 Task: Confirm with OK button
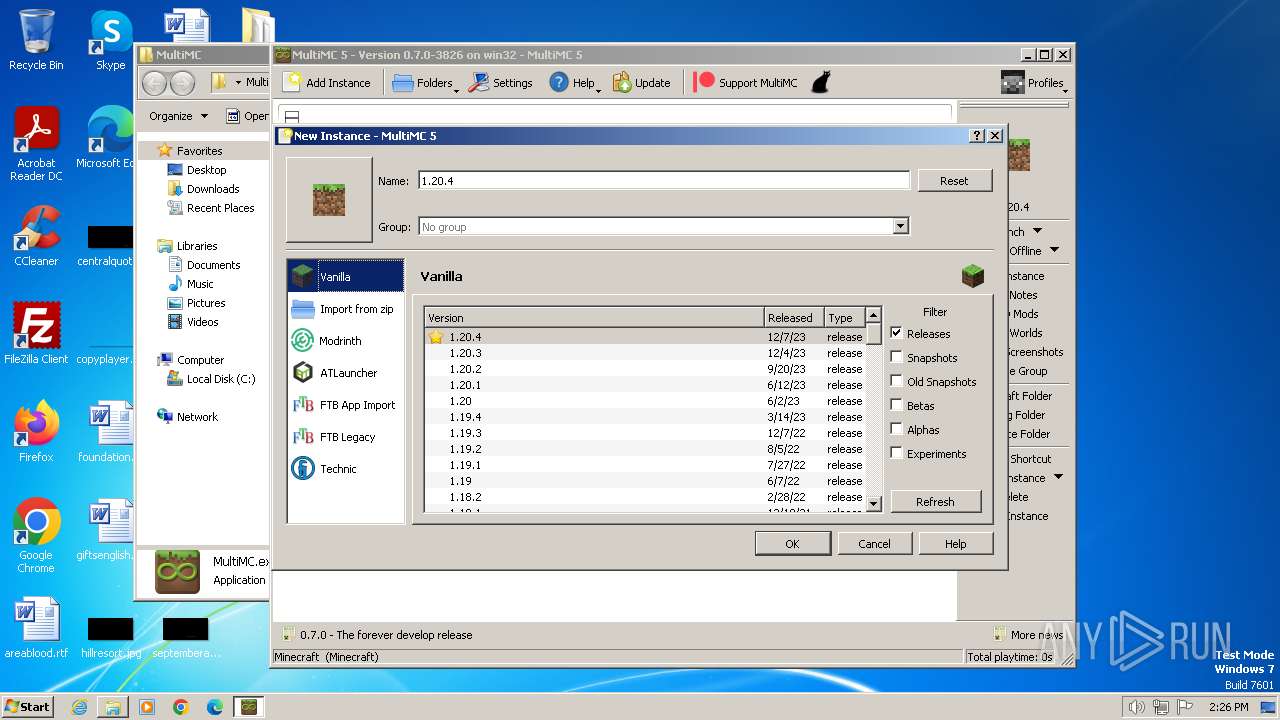tap(792, 544)
